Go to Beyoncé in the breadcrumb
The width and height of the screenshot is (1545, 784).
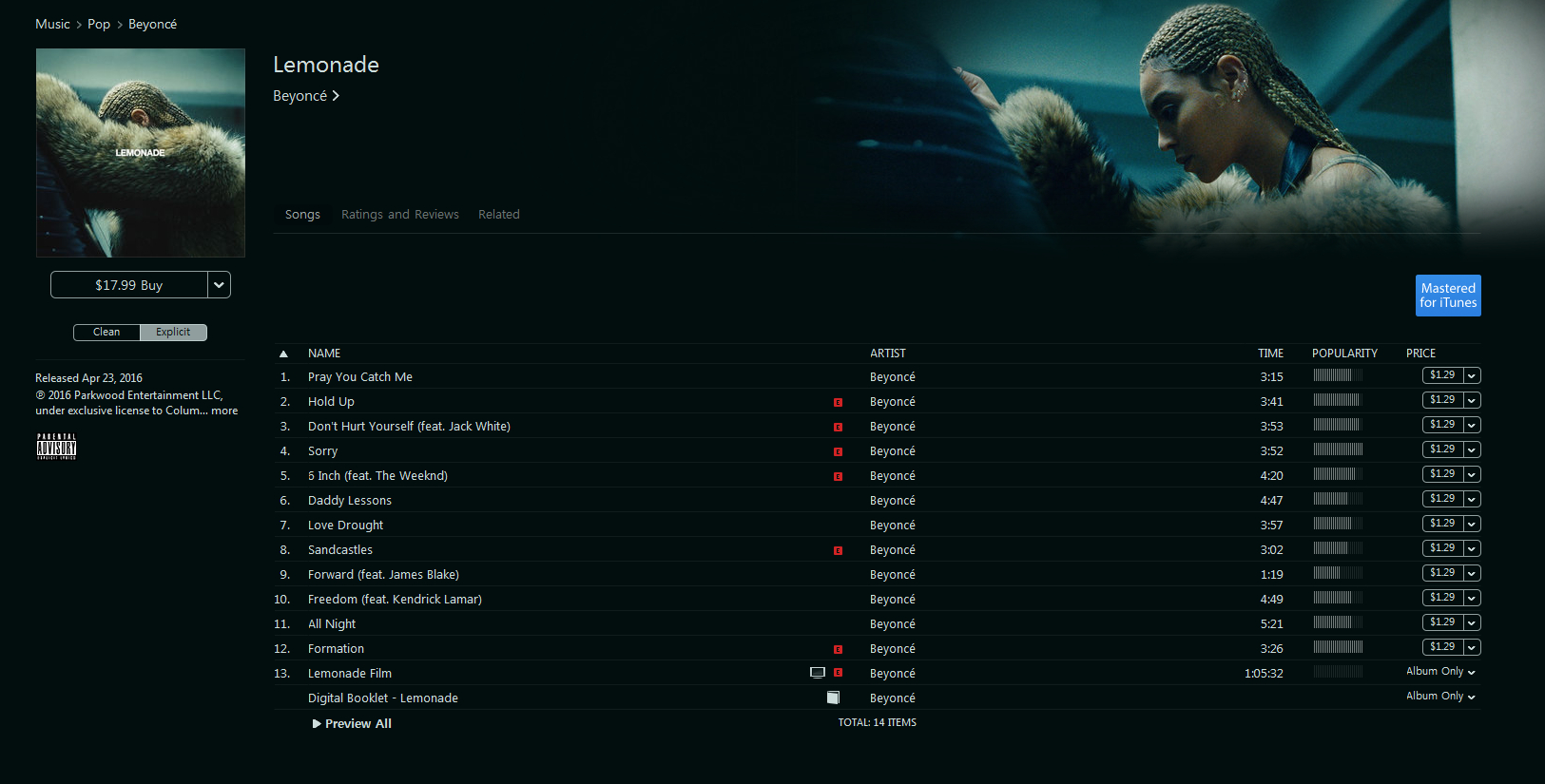tap(152, 25)
